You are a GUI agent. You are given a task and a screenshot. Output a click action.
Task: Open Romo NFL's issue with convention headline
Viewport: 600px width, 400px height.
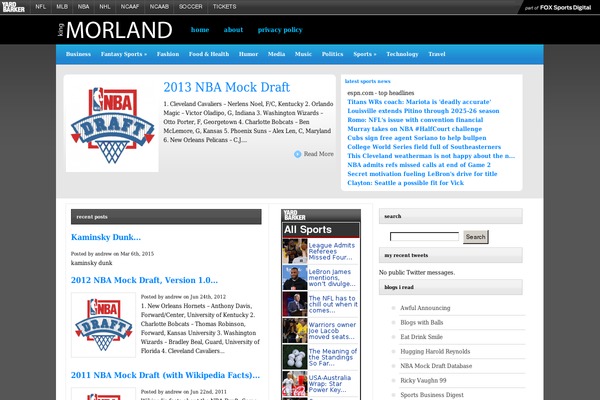(415, 120)
